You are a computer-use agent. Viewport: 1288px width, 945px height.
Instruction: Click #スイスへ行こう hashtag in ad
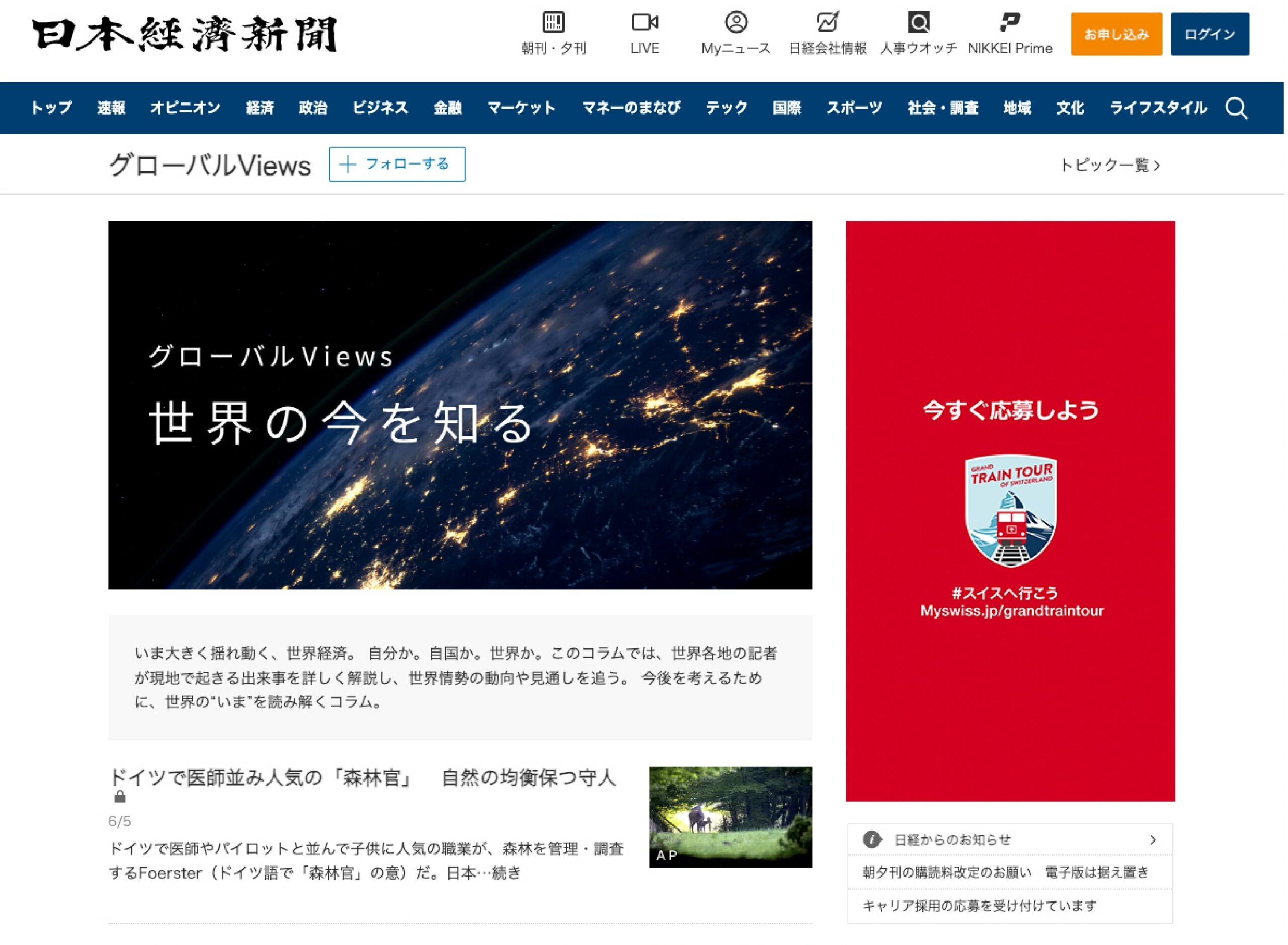[1005, 593]
